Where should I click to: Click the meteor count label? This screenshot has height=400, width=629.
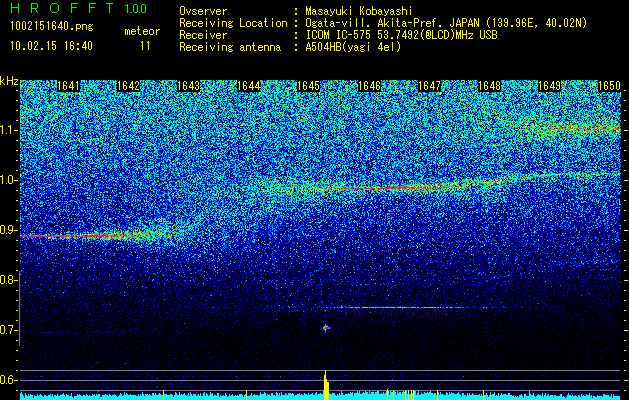(142, 31)
